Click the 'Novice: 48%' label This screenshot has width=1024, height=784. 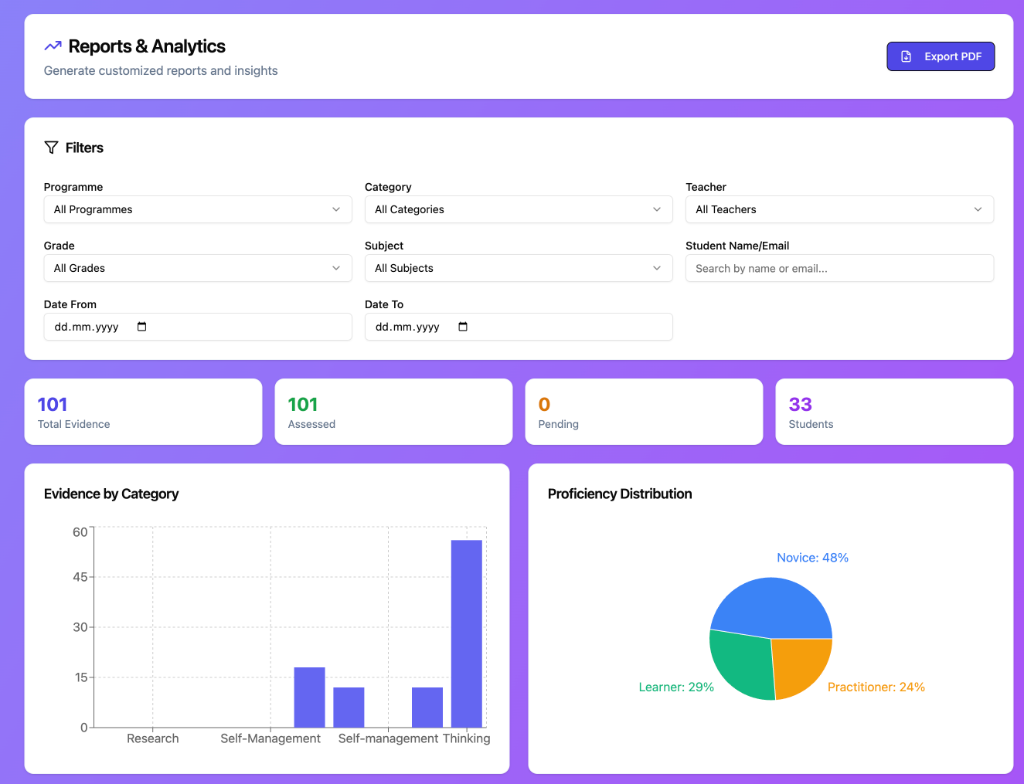(x=812, y=557)
